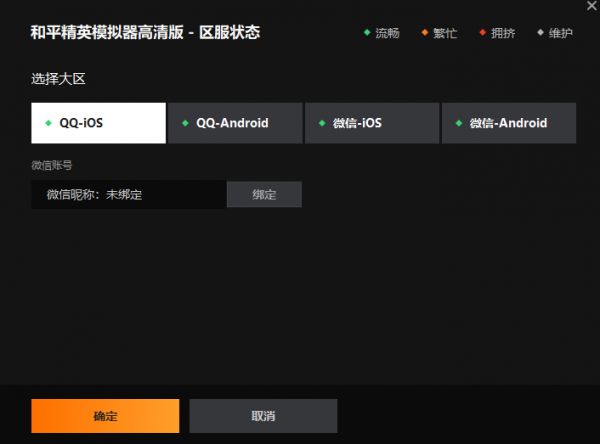Click the 绑定 bind button
This screenshot has width=600, height=444.
click(264, 194)
